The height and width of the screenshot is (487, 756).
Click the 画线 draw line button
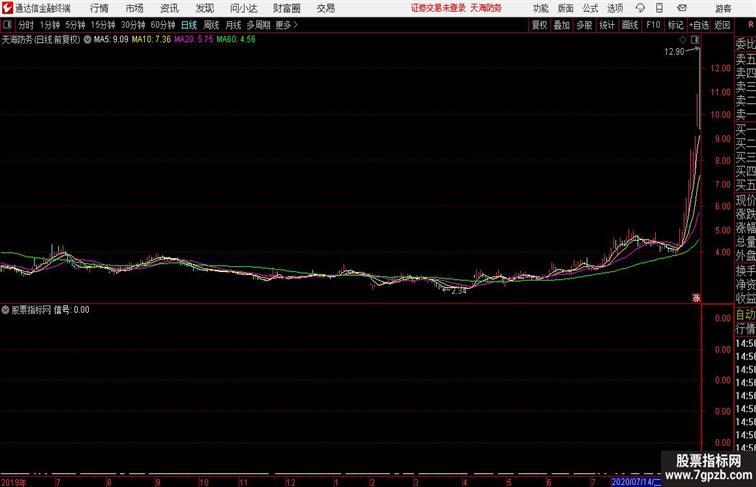click(x=630, y=25)
